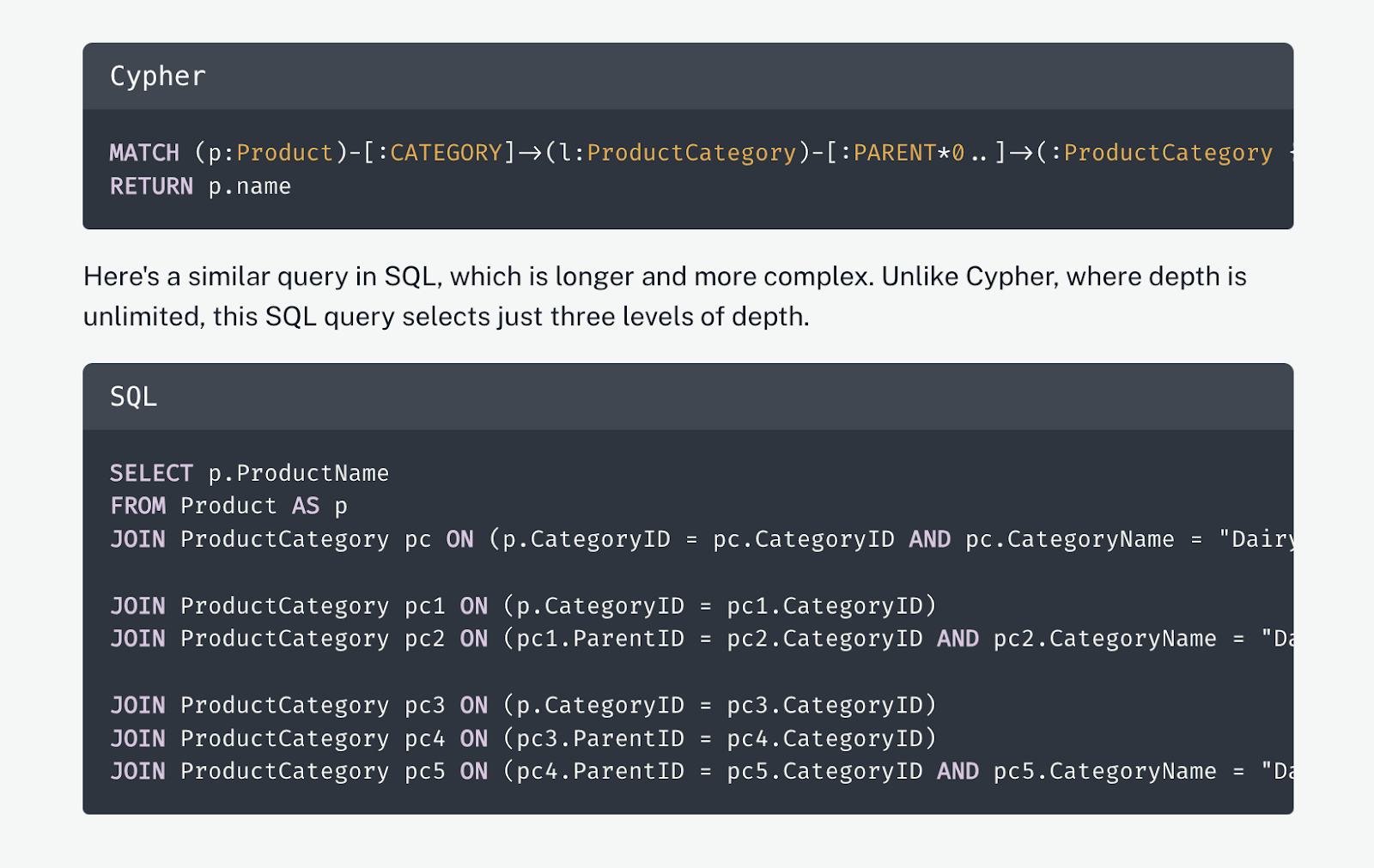Click the JOIN line for alias pc4
The width and height of the screenshot is (1374, 868).
click(523, 738)
